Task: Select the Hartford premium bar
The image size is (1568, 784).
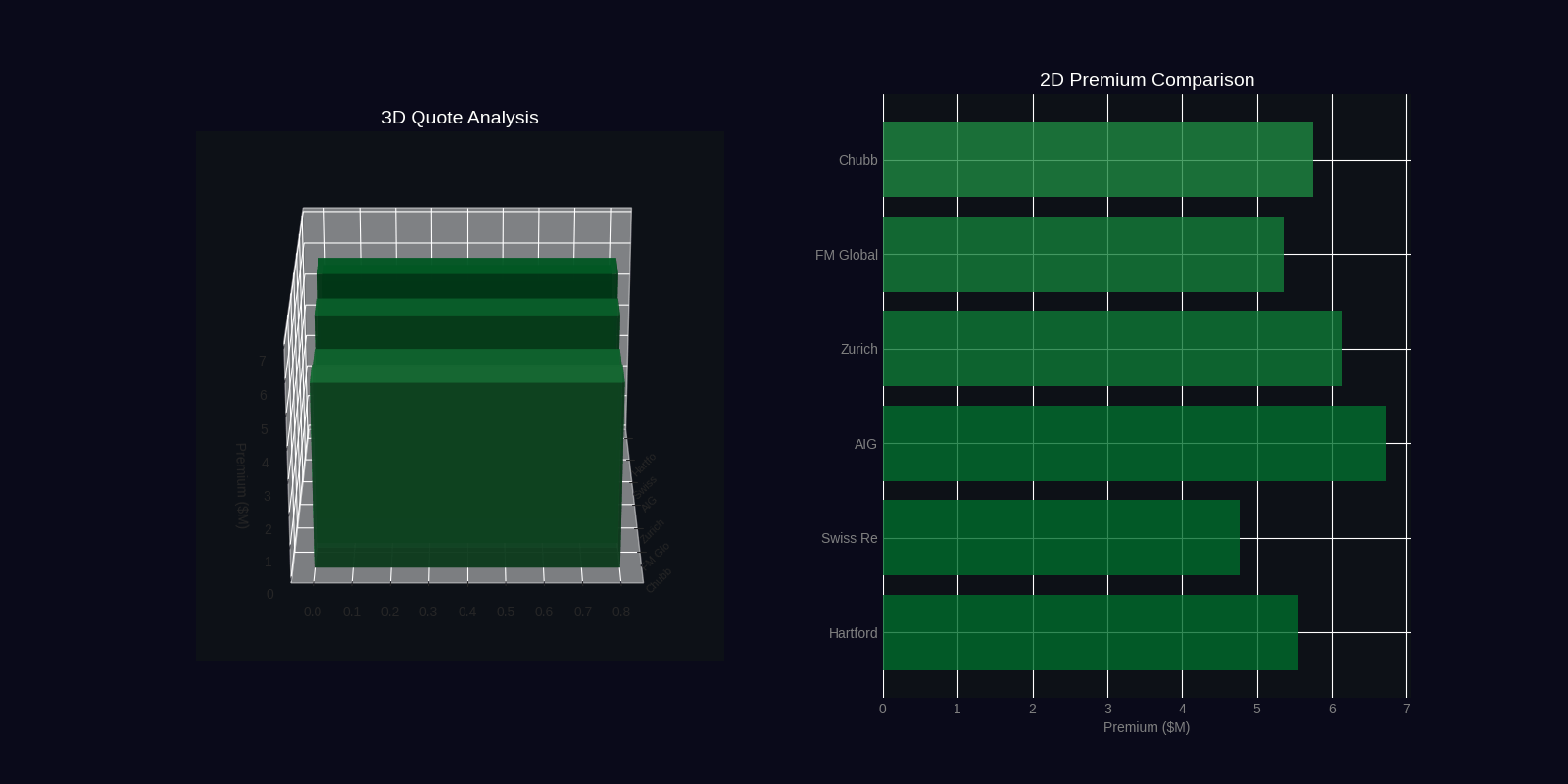Action: pos(1090,633)
